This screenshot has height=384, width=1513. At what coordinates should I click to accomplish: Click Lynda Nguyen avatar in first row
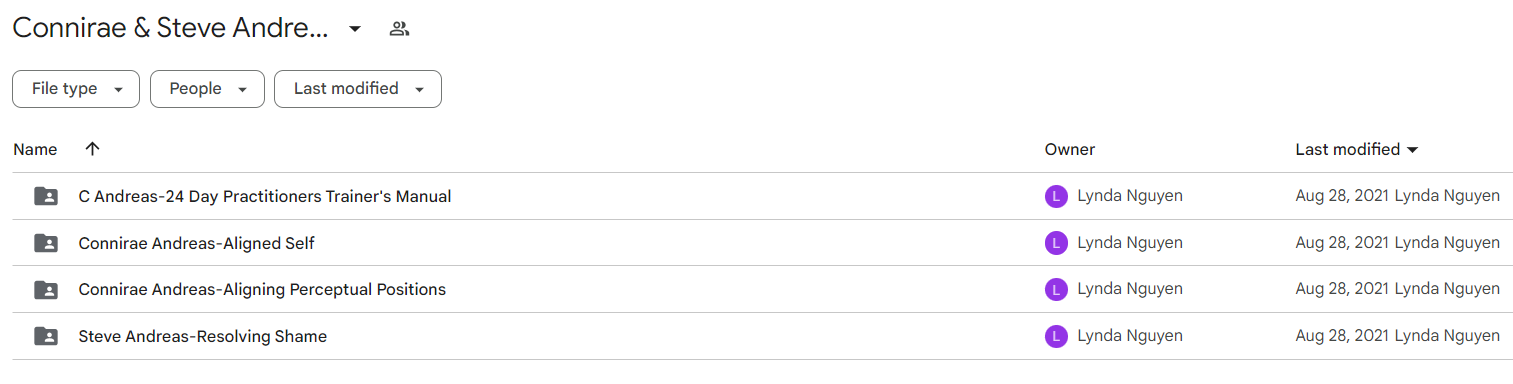tap(1056, 197)
